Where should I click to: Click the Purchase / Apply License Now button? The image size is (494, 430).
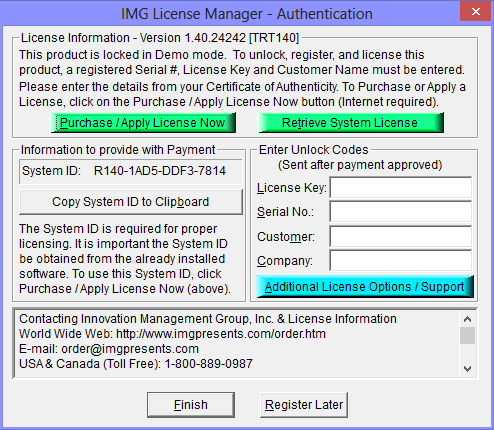pos(143,123)
